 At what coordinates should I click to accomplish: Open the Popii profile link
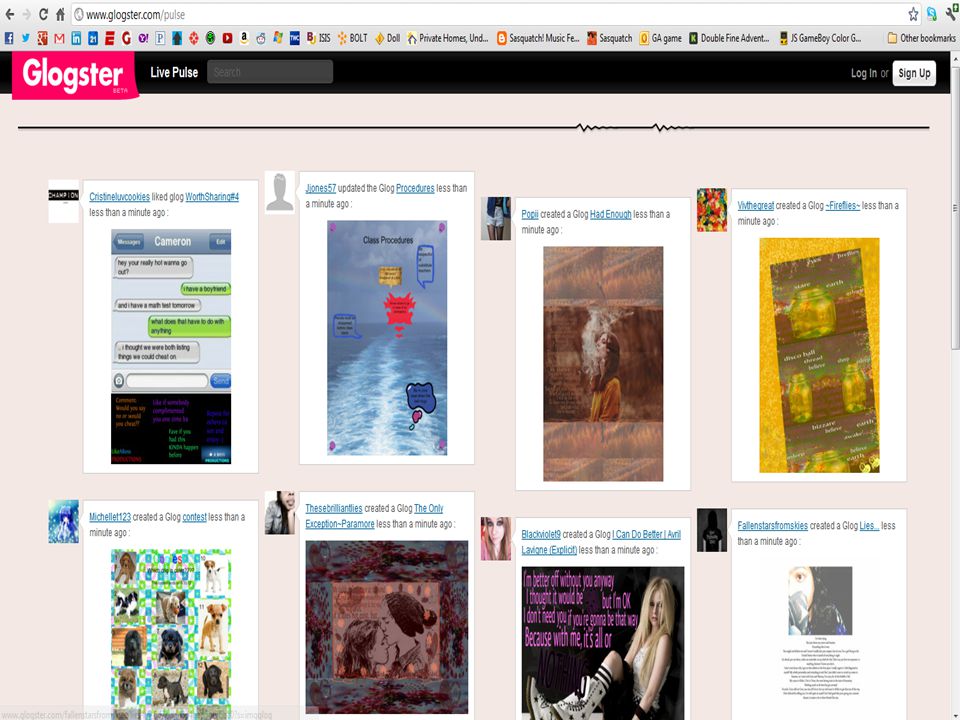[530, 214]
